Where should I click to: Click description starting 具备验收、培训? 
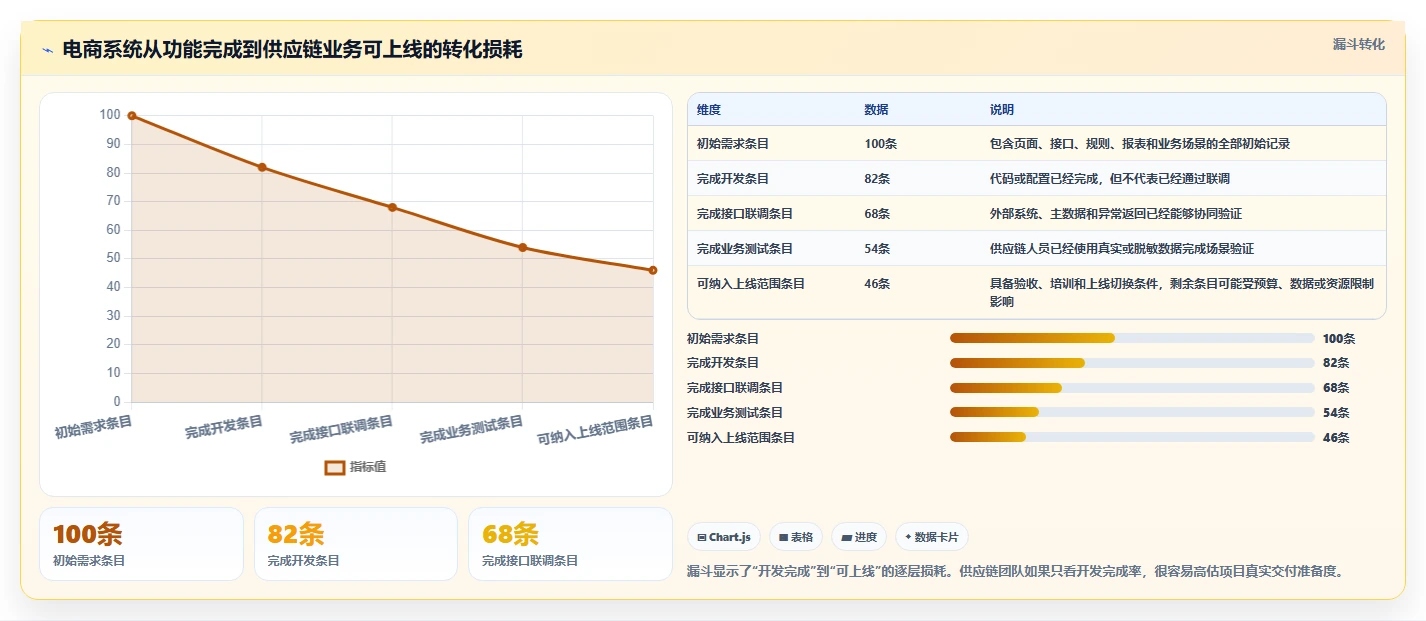[x=1182, y=292]
